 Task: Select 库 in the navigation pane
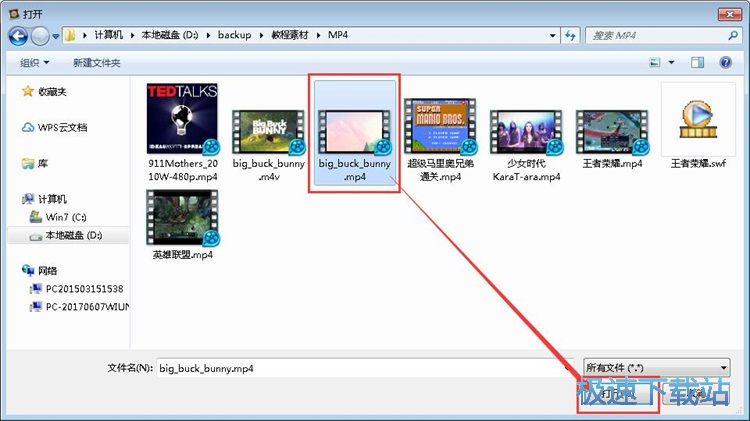tap(43, 164)
